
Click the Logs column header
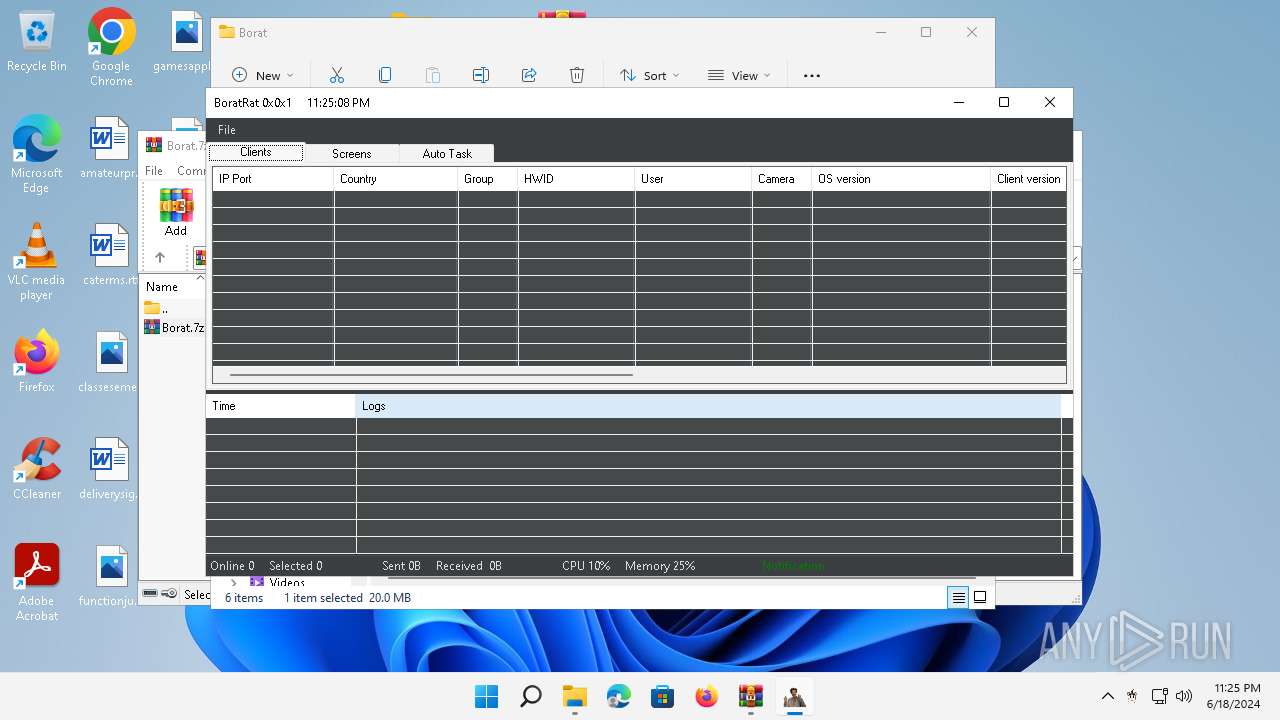point(708,406)
